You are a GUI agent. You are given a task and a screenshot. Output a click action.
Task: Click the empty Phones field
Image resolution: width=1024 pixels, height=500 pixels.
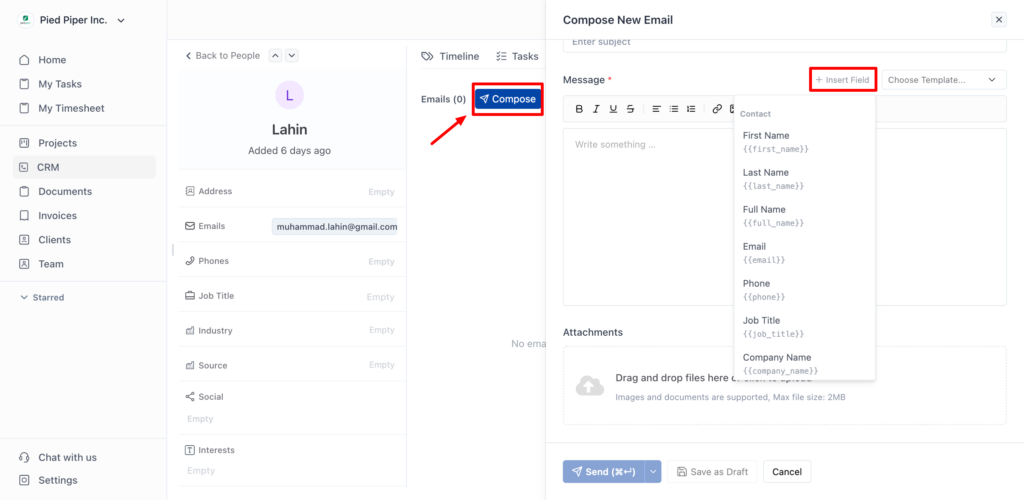click(381, 261)
